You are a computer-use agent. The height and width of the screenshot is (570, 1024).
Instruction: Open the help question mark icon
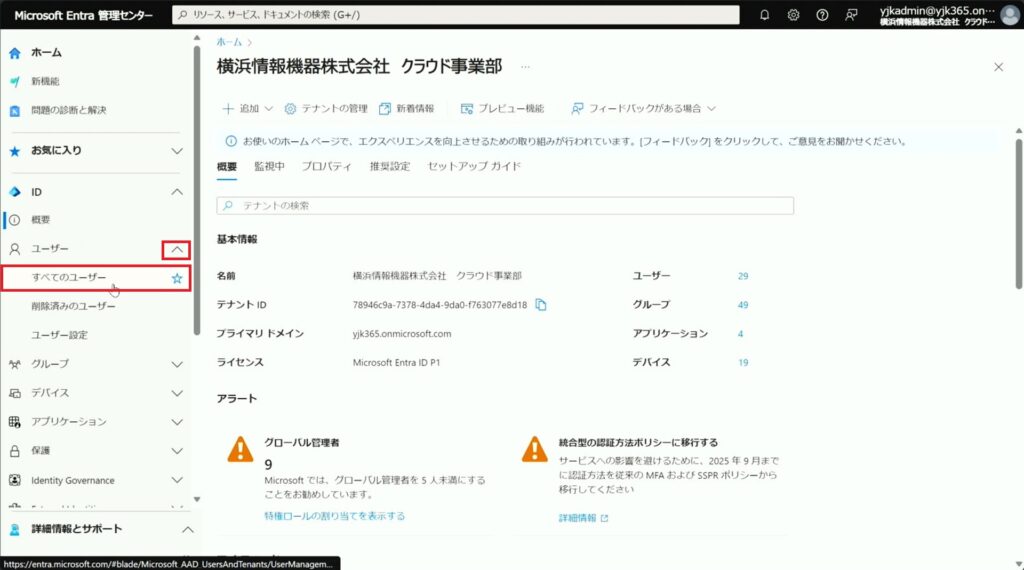(822, 14)
